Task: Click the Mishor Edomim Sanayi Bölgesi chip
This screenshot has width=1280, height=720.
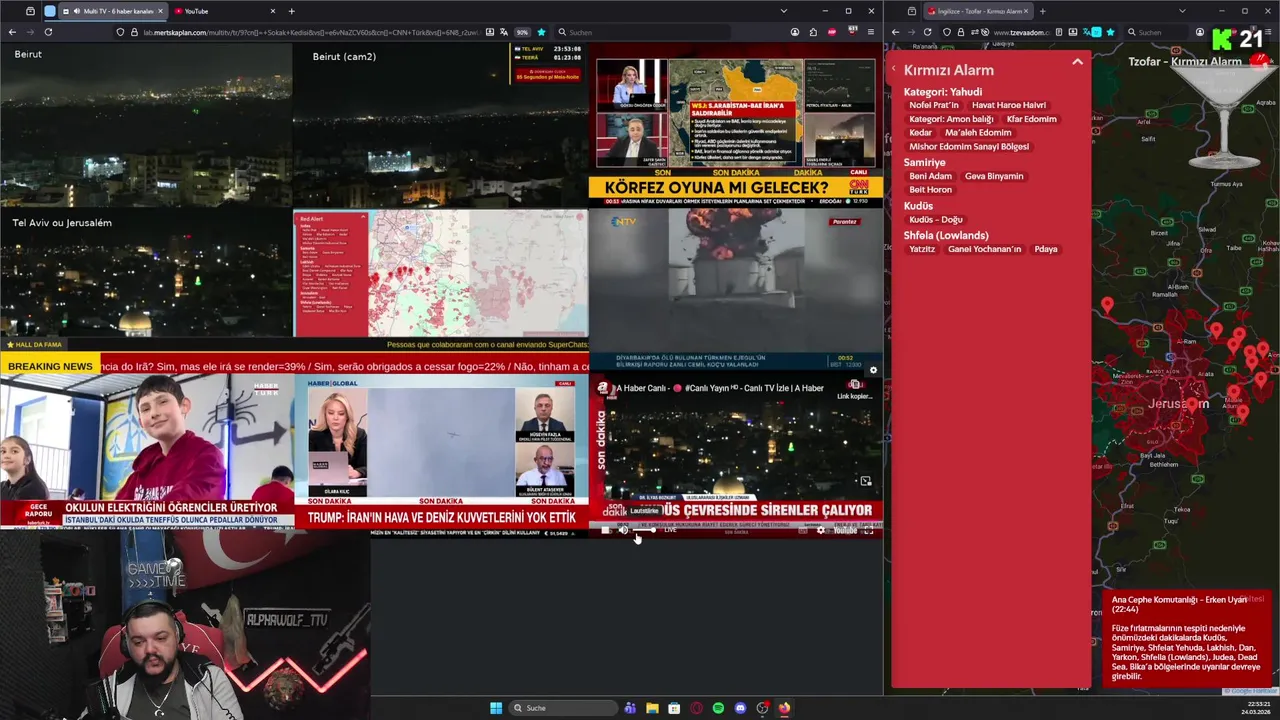Action: point(969,147)
